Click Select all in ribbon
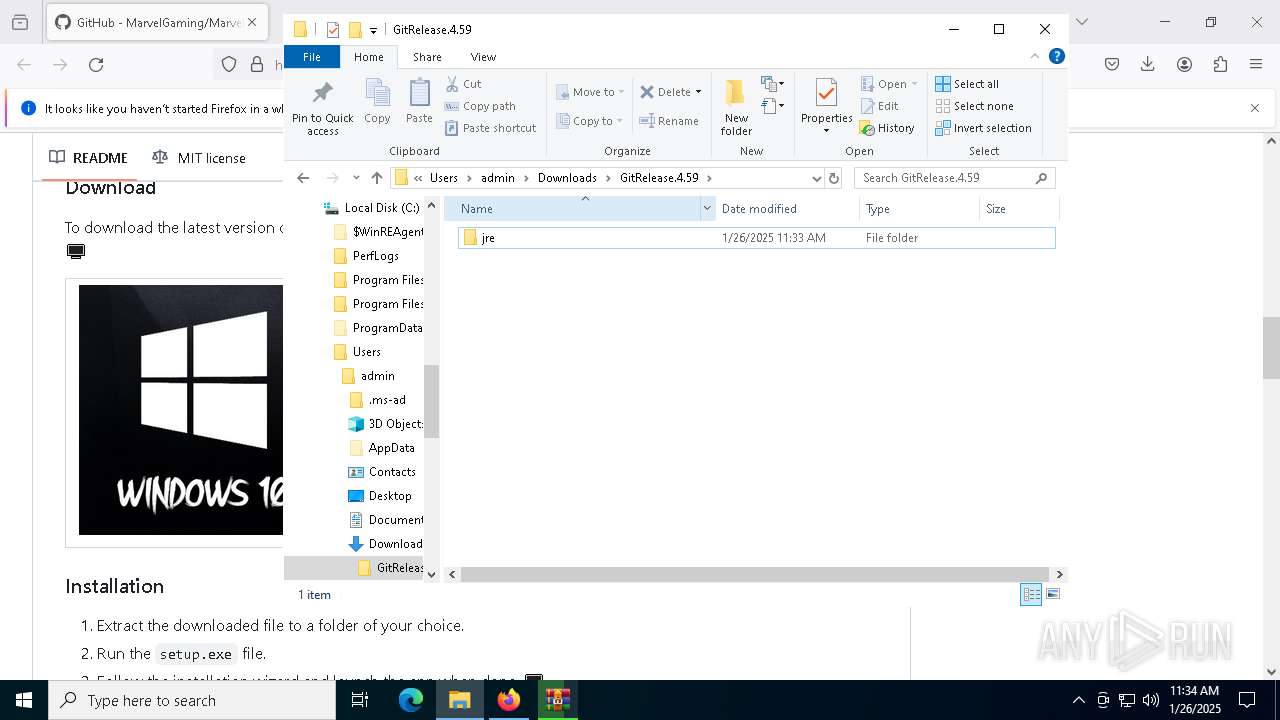The width and height of the screenshot is (1280, 720). (x=967, y=84)
